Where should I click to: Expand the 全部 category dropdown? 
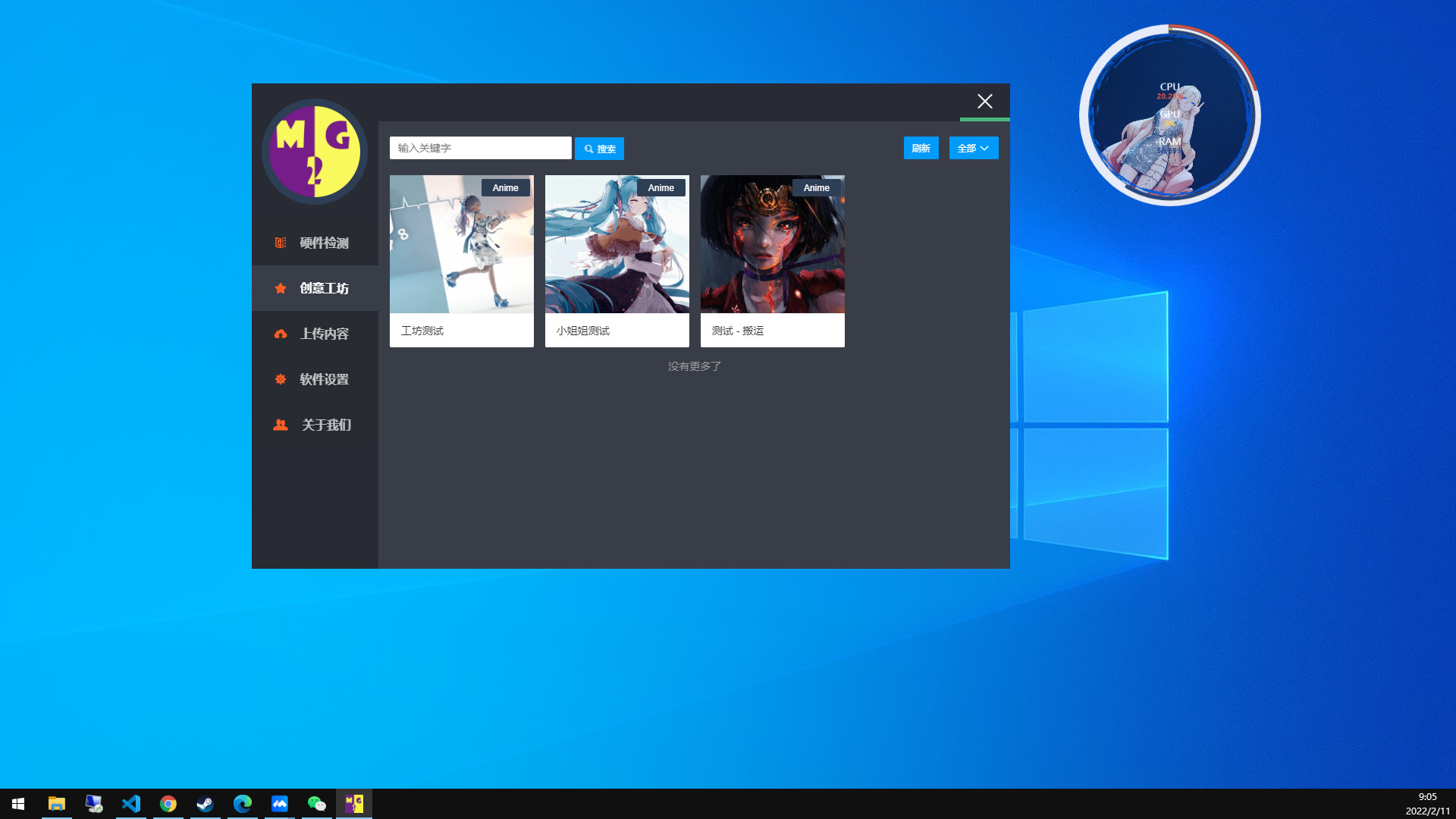pos(974,148)
